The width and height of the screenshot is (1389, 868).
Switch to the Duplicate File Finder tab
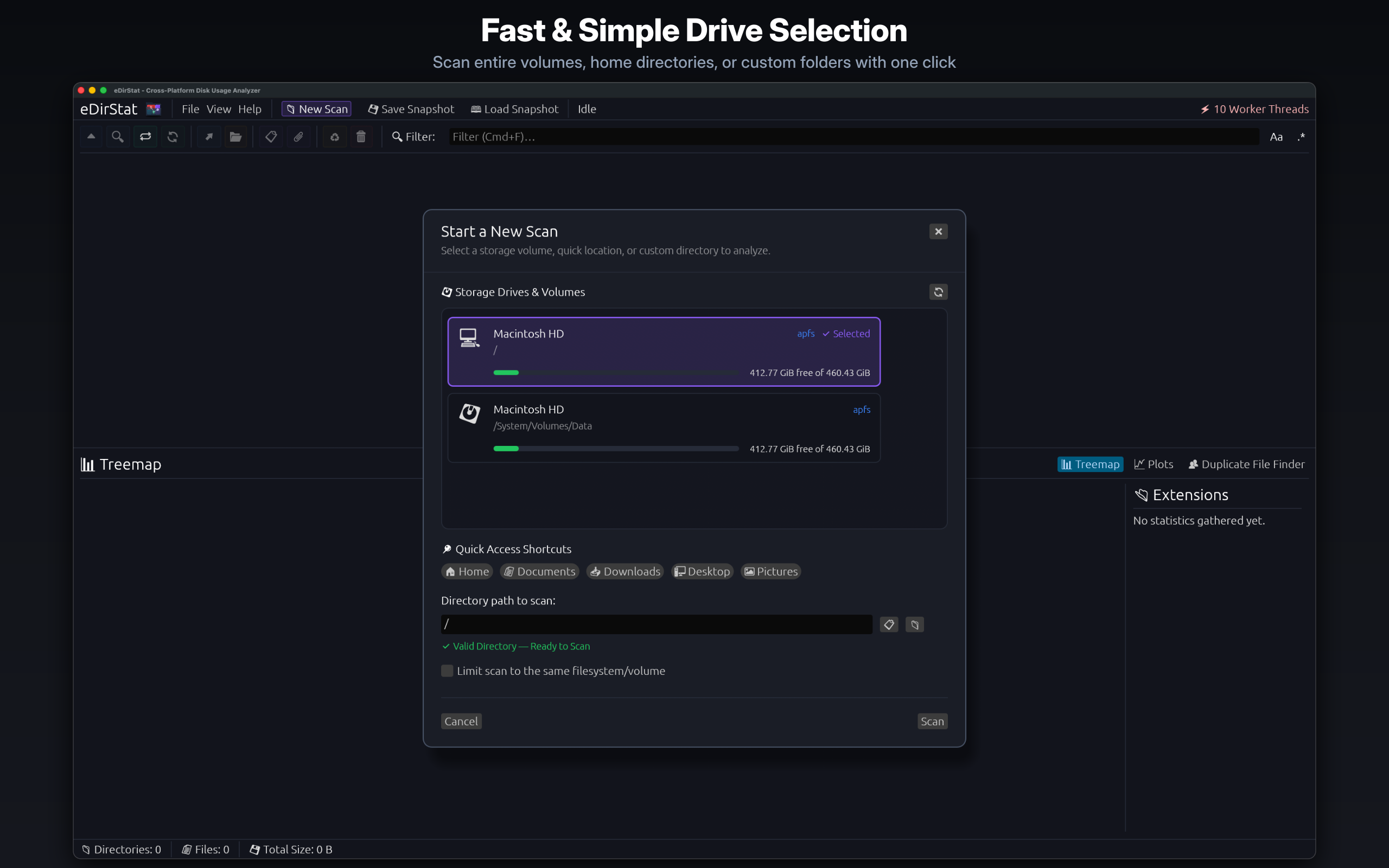pyautogui.click(x=1246, y=464)
